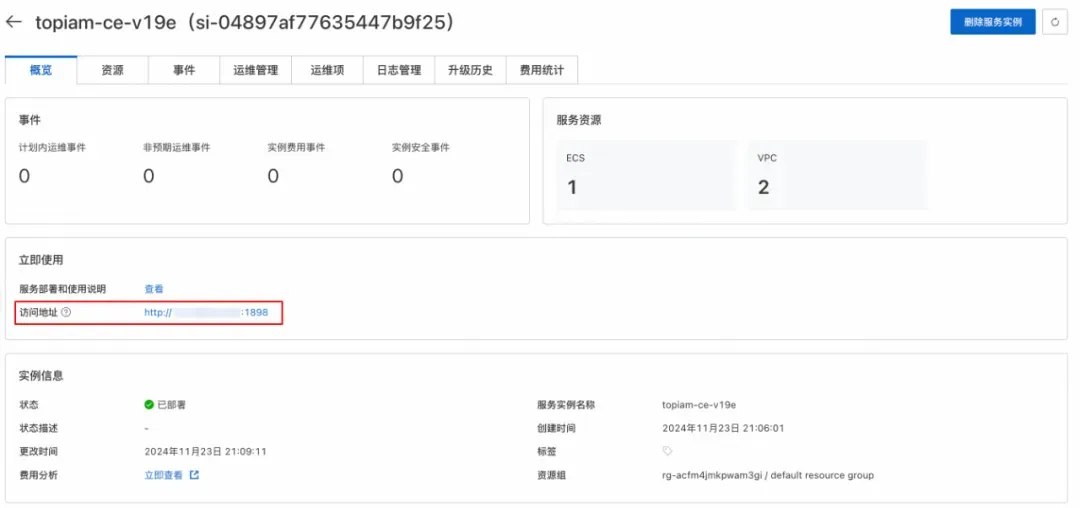Switch to the 概览 tab
1080x508 pixels.
[41, 70]
